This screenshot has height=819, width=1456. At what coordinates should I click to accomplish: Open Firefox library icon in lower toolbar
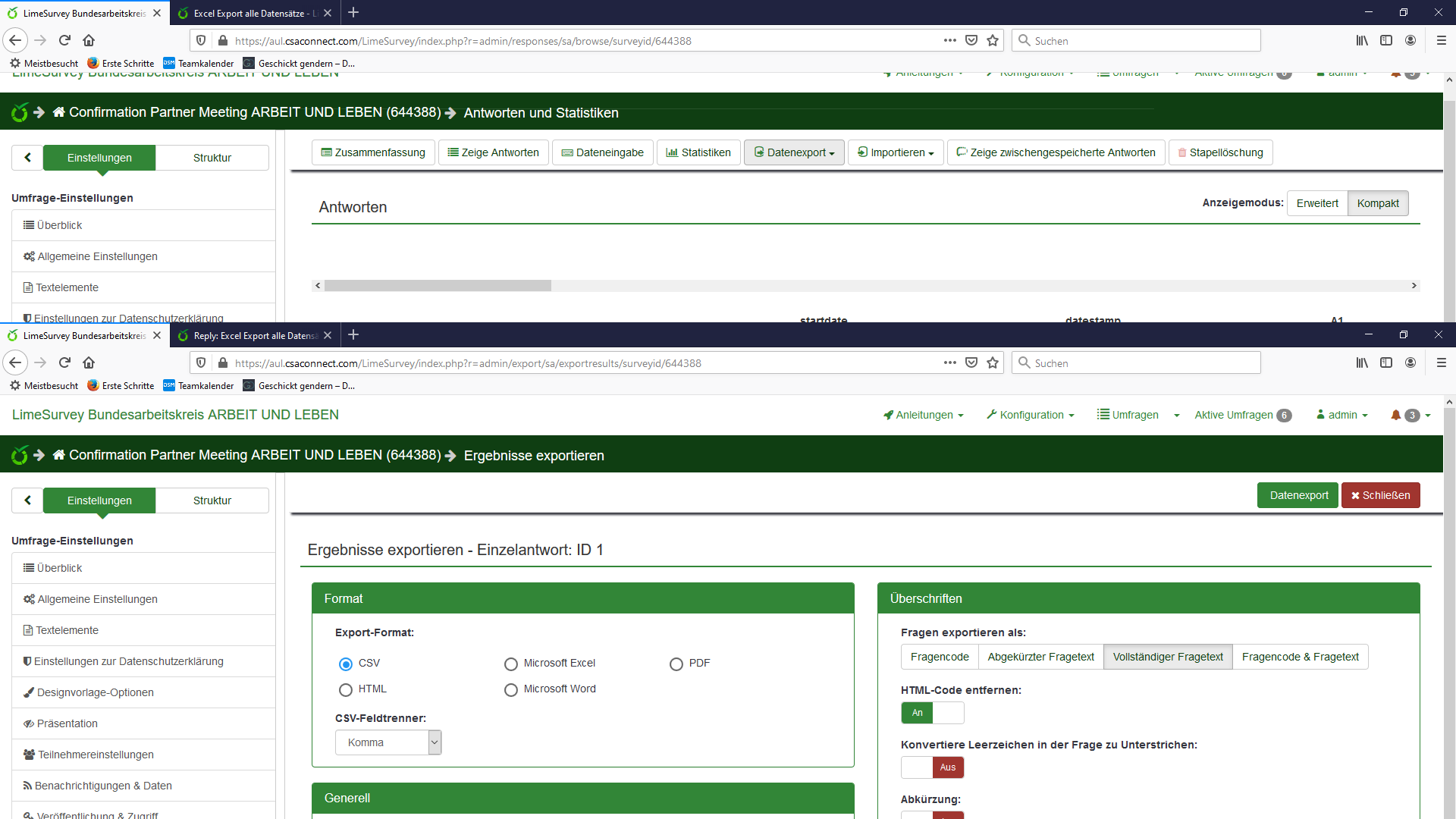1362,362
